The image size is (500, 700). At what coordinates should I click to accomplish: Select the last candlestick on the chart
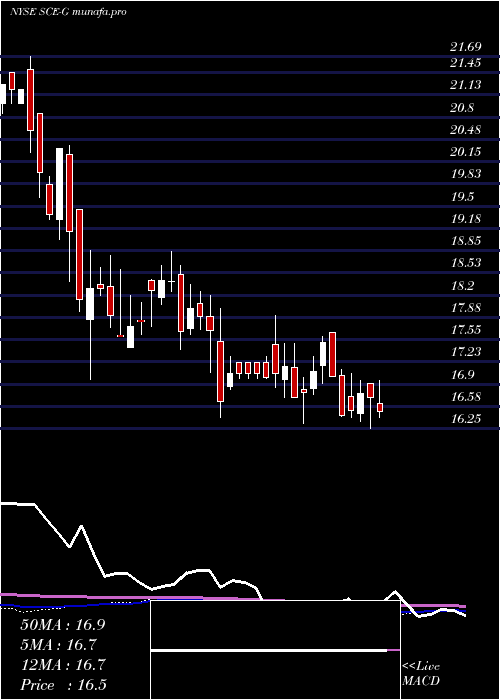pos(380,407)
